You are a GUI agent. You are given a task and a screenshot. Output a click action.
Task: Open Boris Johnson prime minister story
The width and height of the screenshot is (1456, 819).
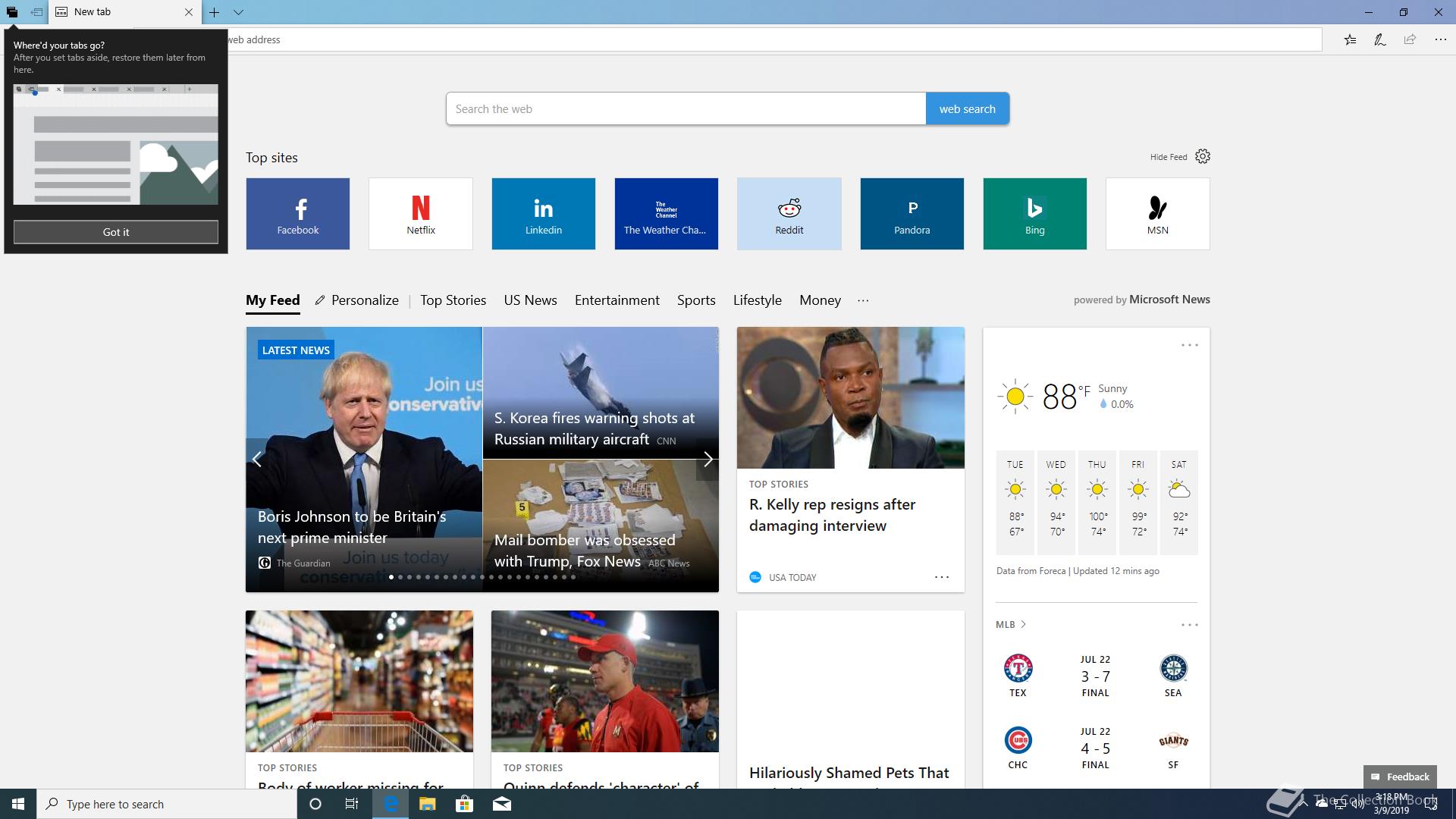click(x=352, y=527)
